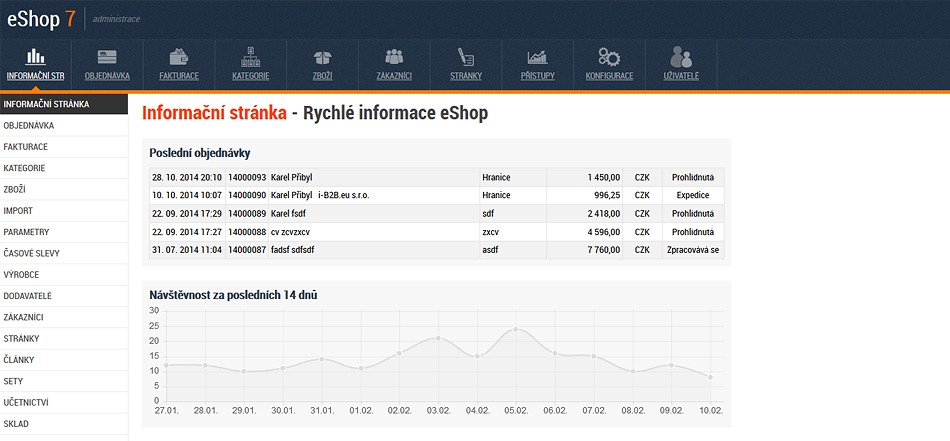Image resolution: width=950 pixels, height=441 pixels.
Task: Open Import in the sidebar
Action: [64, 211]
